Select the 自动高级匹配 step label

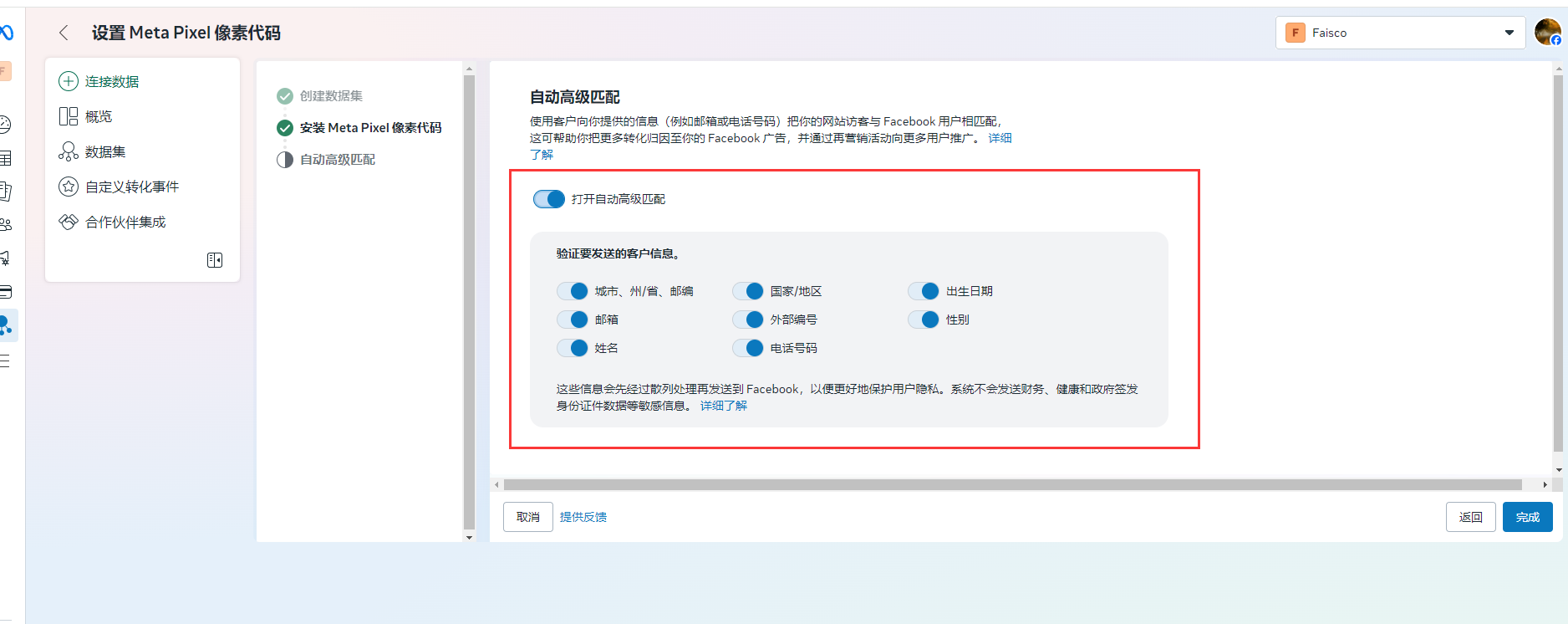click(x=338, y=160)
